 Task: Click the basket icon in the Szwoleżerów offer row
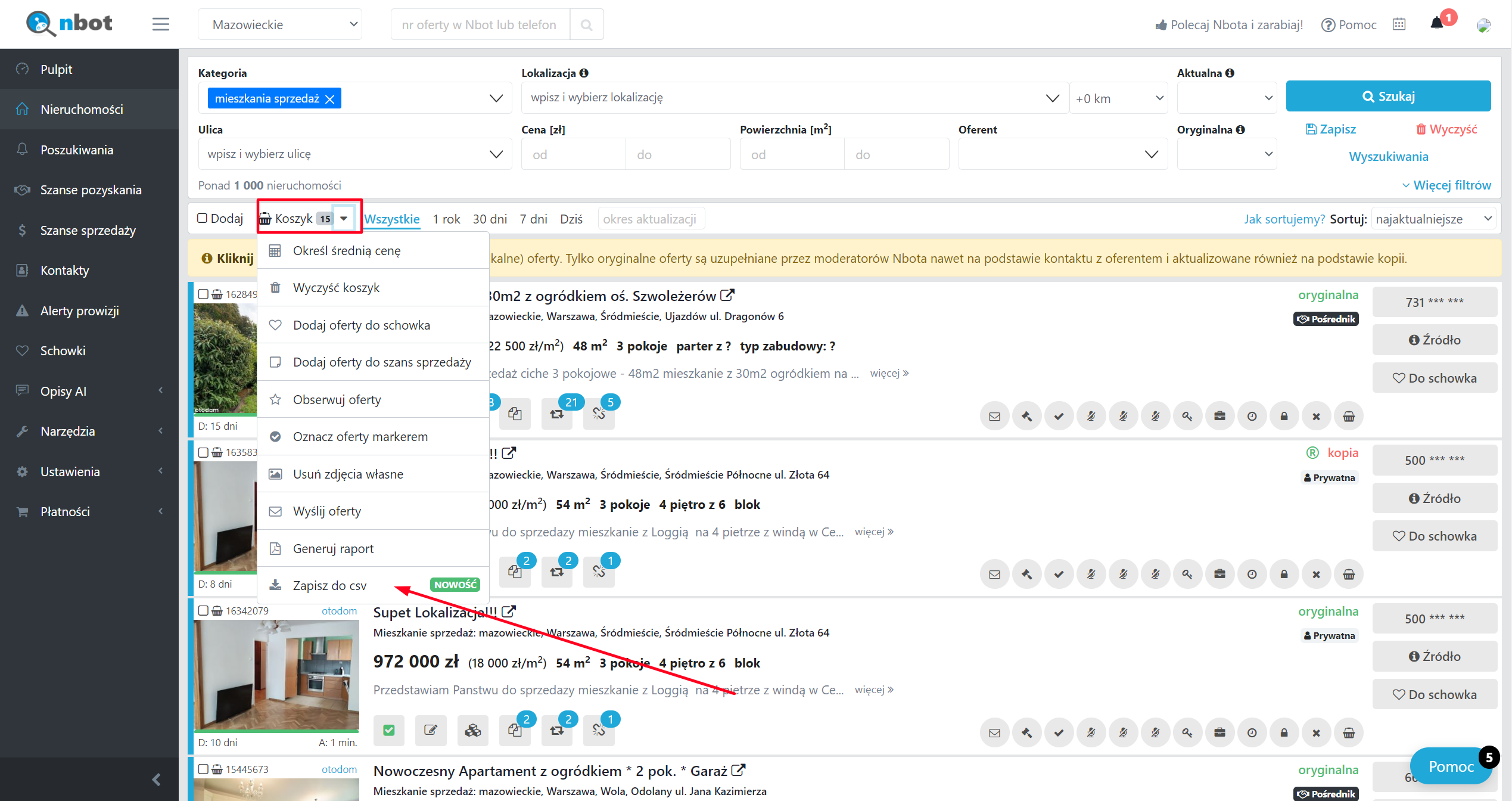tap(1349, 416)
